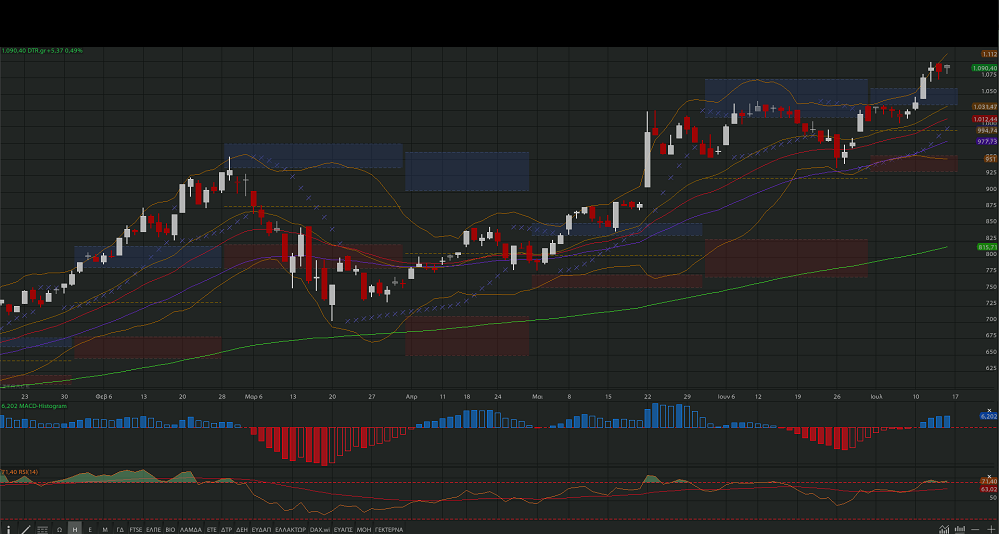Click the Μαι date label
The height and width of the screenshot is (534, 1000).
(538, 396)
